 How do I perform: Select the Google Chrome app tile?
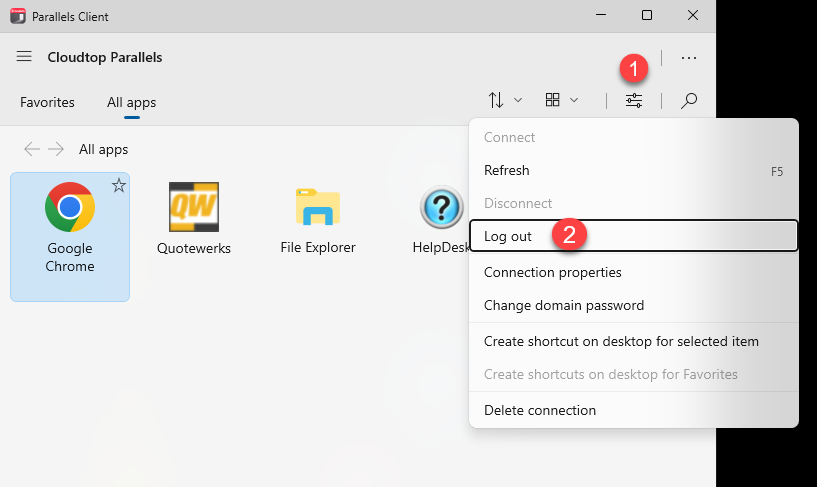pyautogui.click(x=70, y=236)
